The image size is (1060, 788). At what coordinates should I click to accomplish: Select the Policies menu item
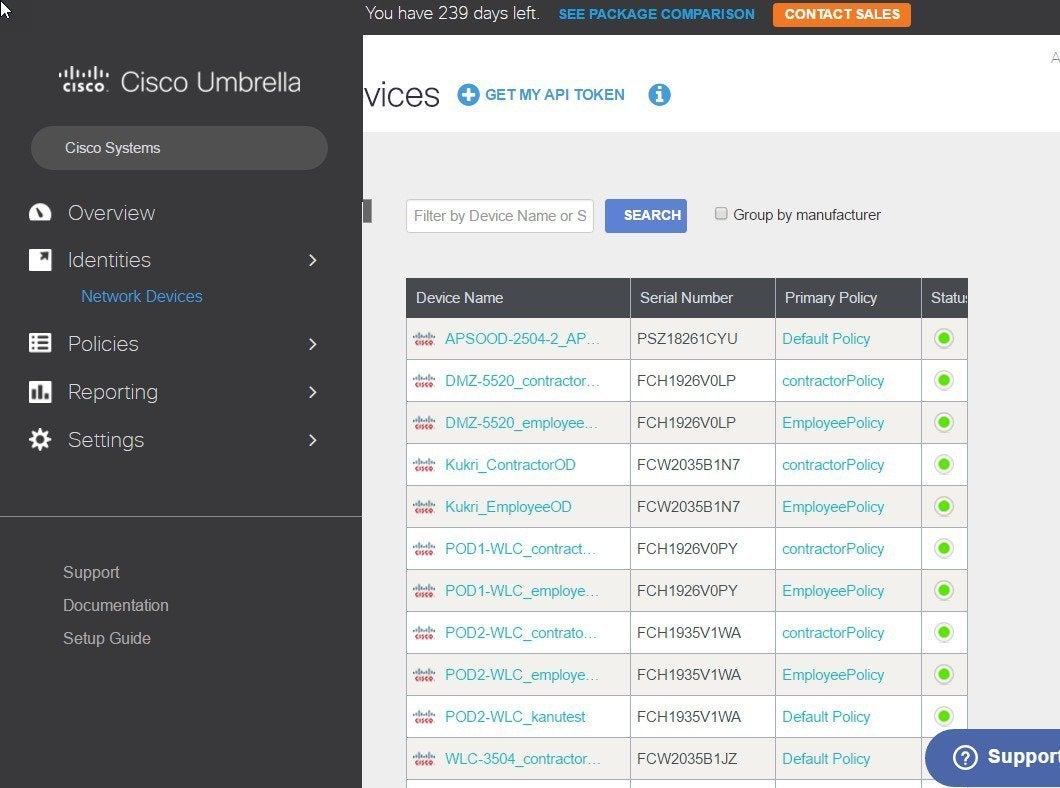pyautogui.click(x=103, y=344)
